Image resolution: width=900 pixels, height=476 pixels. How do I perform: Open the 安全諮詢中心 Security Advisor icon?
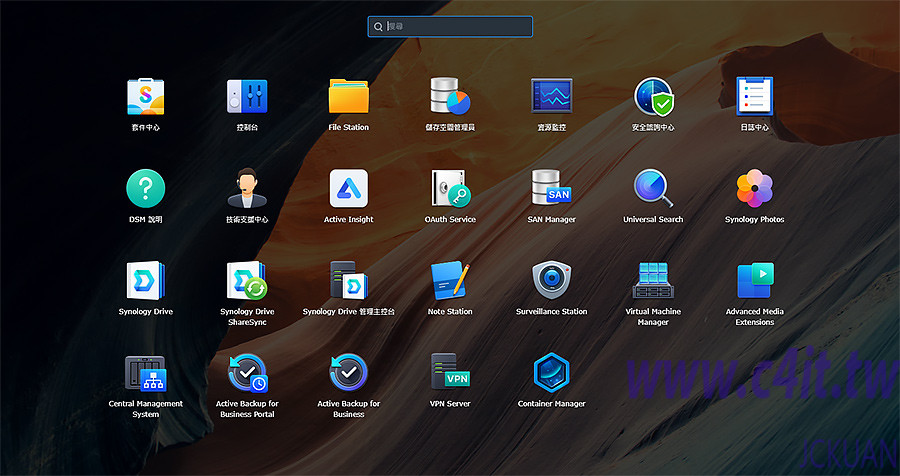653,96
